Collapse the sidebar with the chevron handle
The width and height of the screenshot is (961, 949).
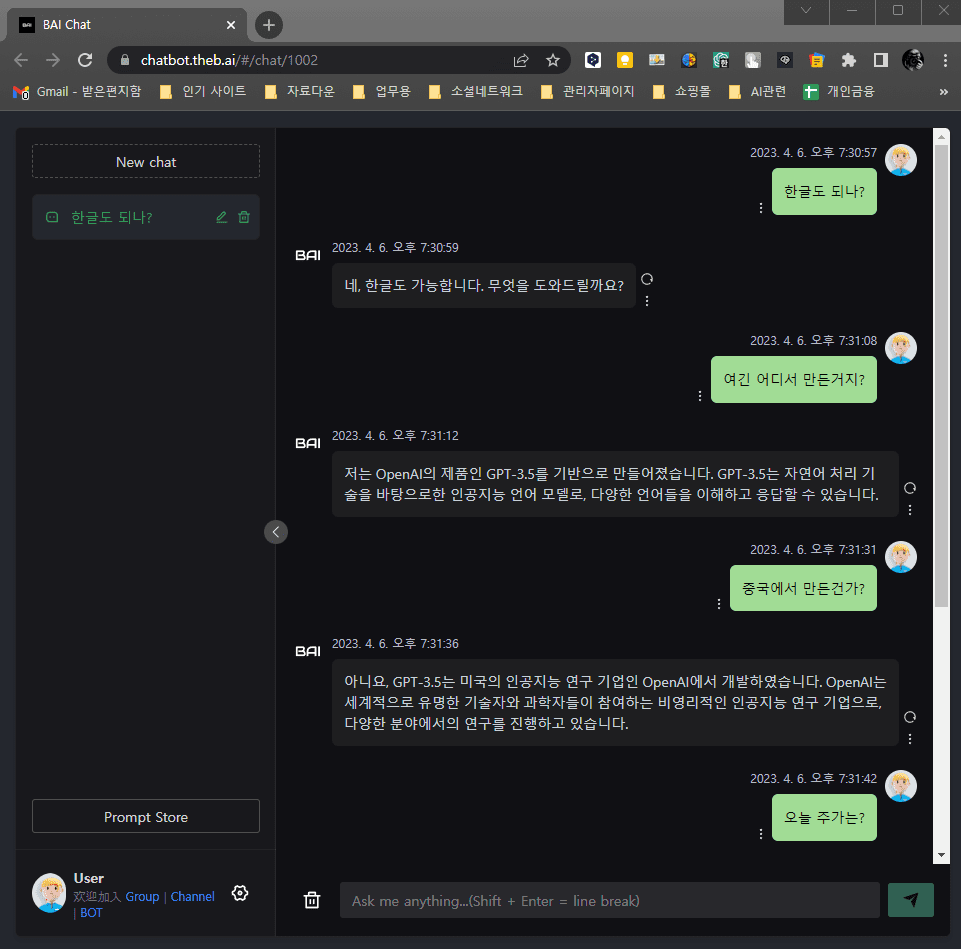(276, 532)
